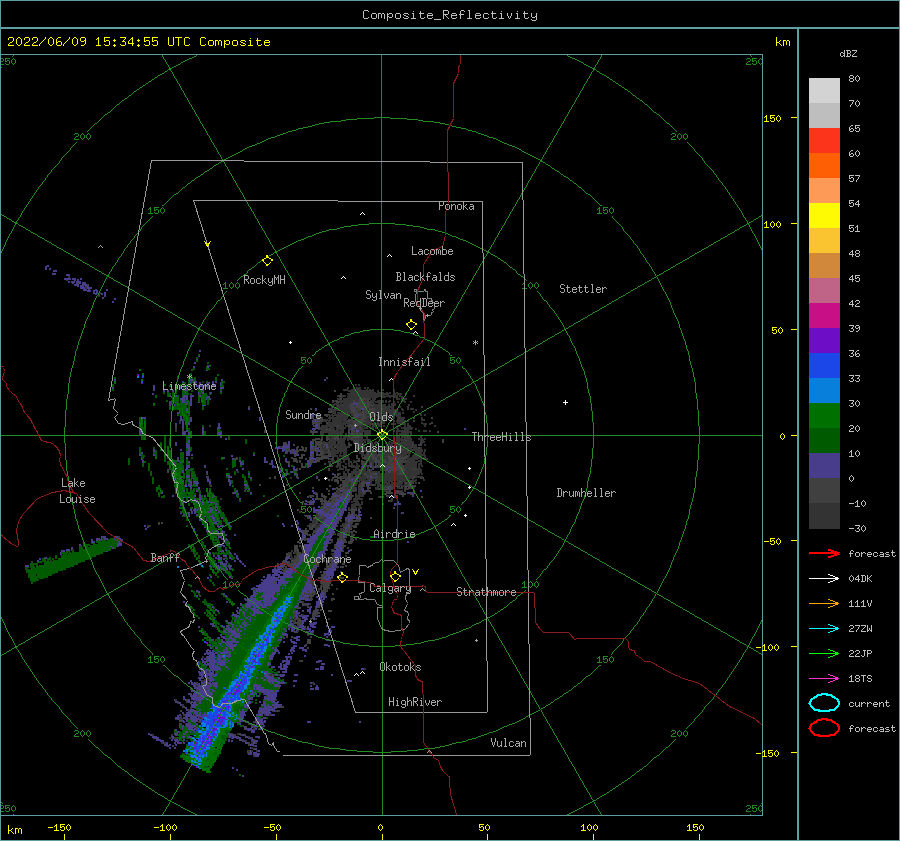Select the orange 57-60 dBZ color swatch
Image resolution: width=900 pixels, height=841 pixels.
824,166
